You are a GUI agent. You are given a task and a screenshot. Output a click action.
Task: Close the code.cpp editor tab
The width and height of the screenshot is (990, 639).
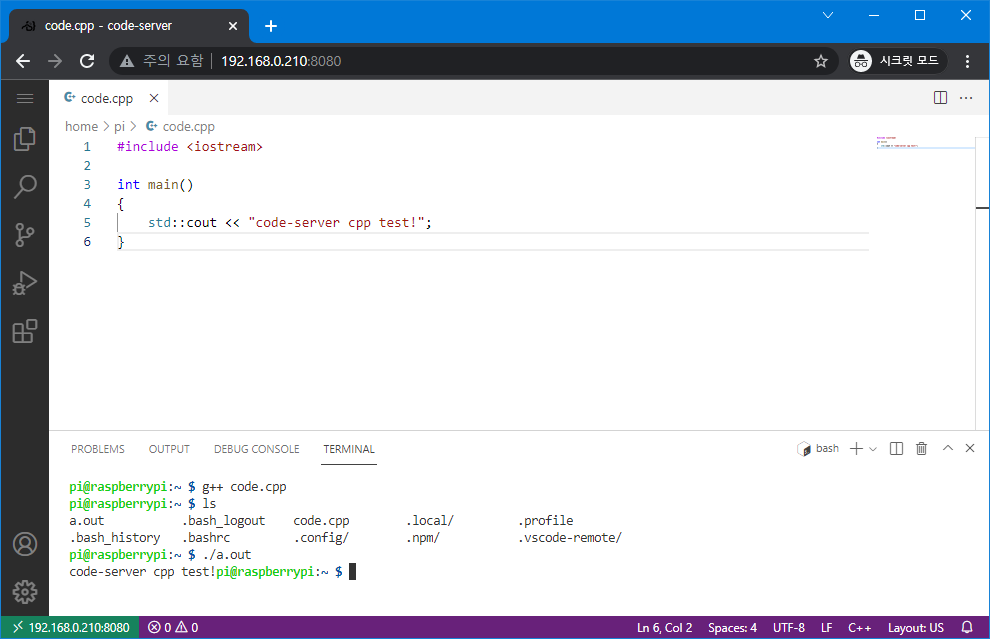click(x=154, y=98)
